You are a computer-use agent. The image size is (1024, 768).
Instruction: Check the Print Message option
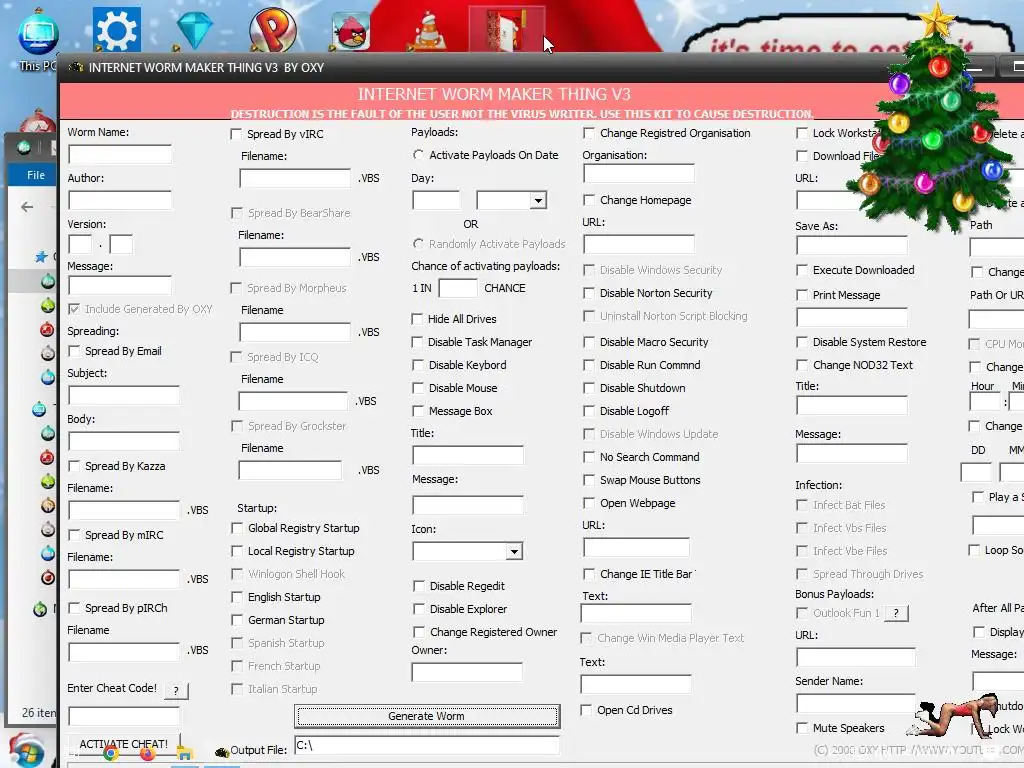click(x=802, y=295)
